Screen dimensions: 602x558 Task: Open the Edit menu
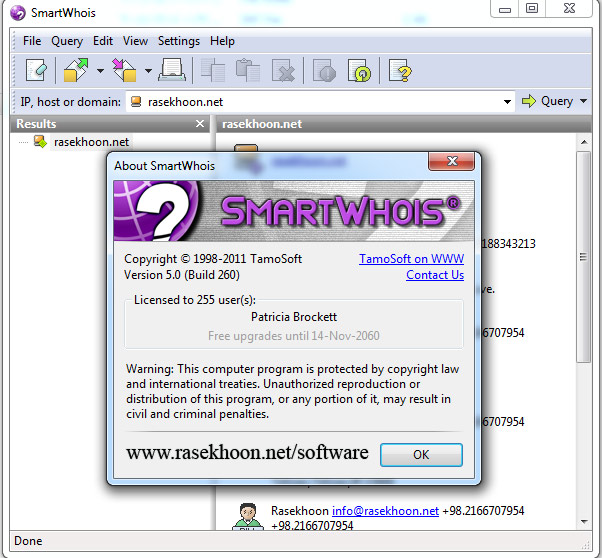[x=103, y=41]
